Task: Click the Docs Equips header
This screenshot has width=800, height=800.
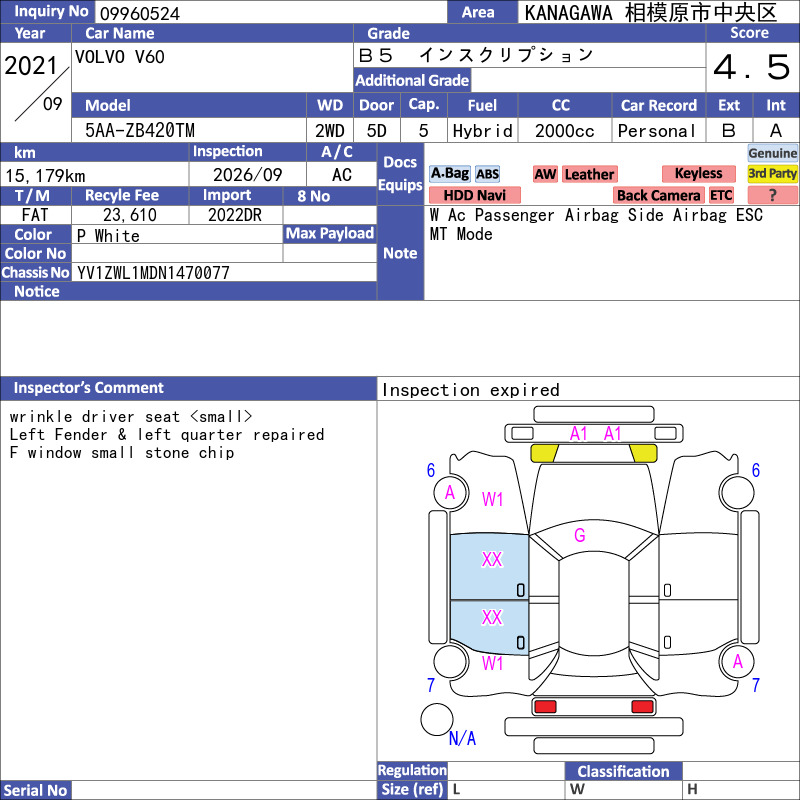Action: click(401, 173)
